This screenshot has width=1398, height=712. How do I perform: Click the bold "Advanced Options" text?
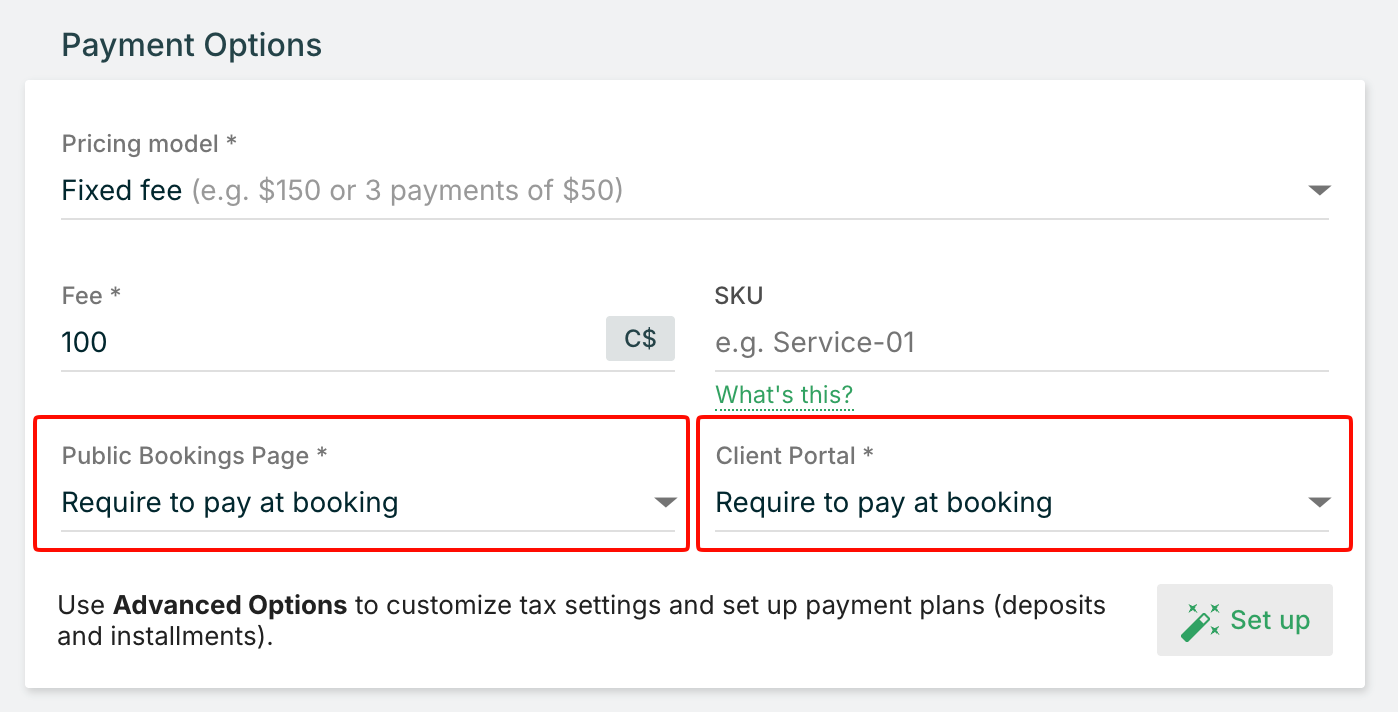point(230,605)
